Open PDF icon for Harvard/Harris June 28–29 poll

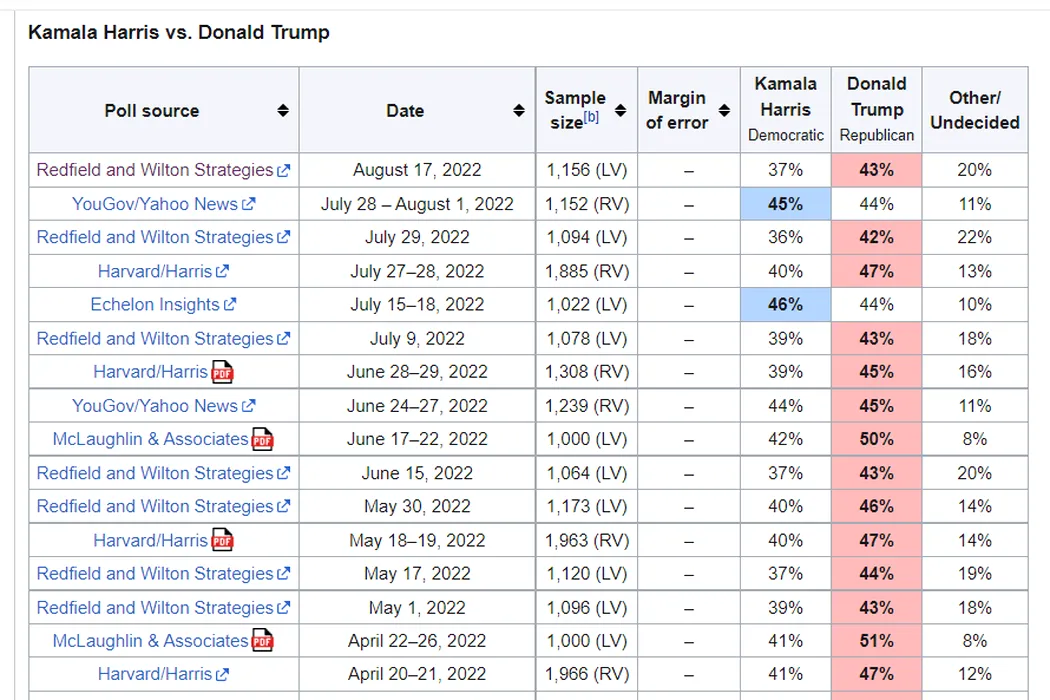(x=222, y=372)
